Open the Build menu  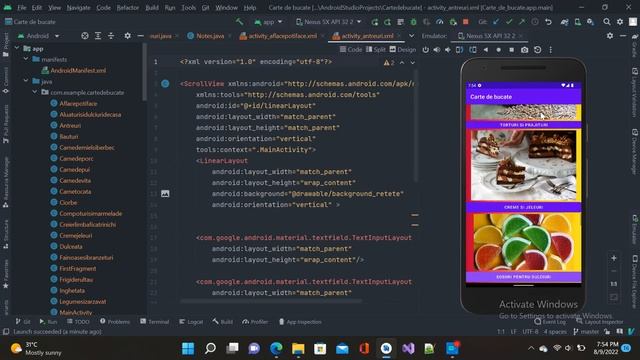(x=152, y=7)
